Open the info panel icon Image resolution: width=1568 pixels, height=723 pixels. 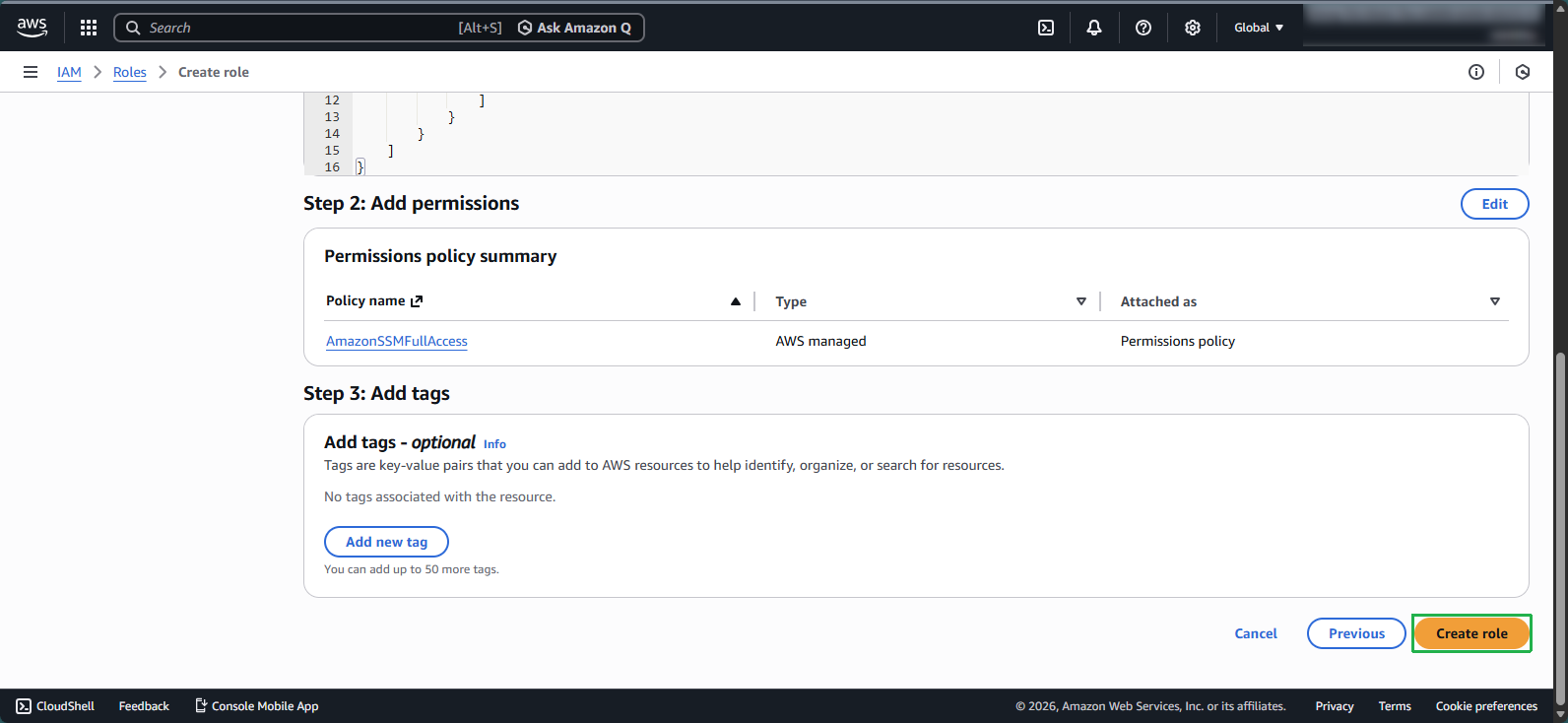tap(1476, 72)
